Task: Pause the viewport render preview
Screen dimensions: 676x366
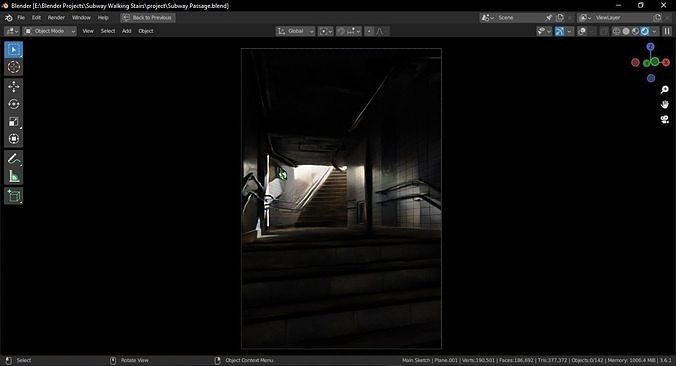Action: (x=667, y=31)
